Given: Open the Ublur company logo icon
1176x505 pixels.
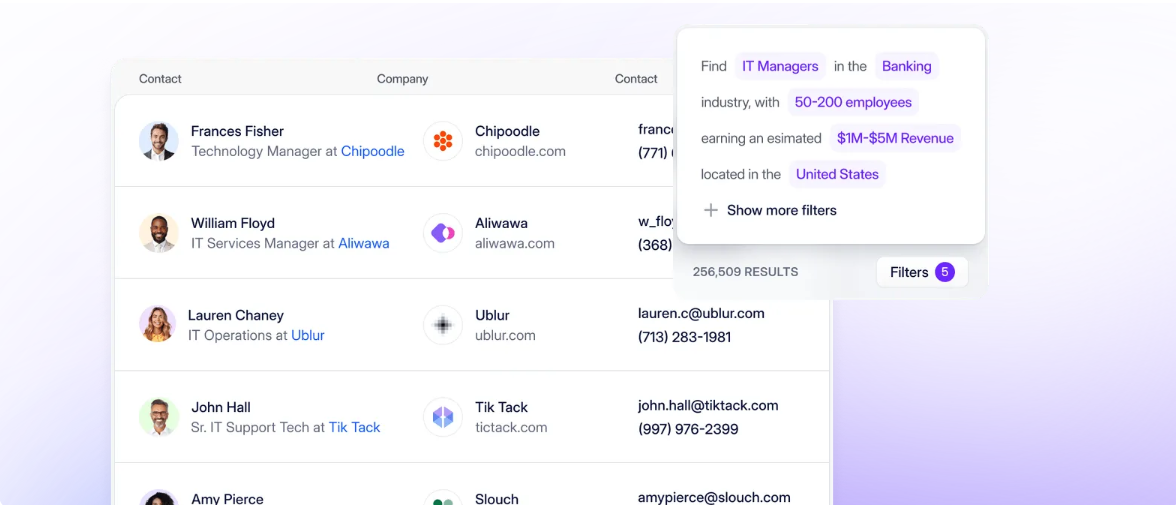Looking at the screenshot, I should pos(442,325).
